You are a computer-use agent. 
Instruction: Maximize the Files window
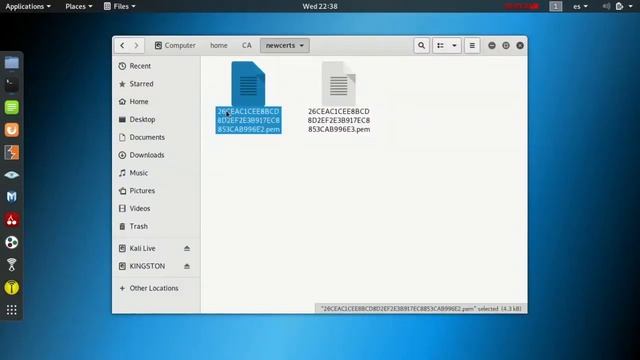[506, 45]
